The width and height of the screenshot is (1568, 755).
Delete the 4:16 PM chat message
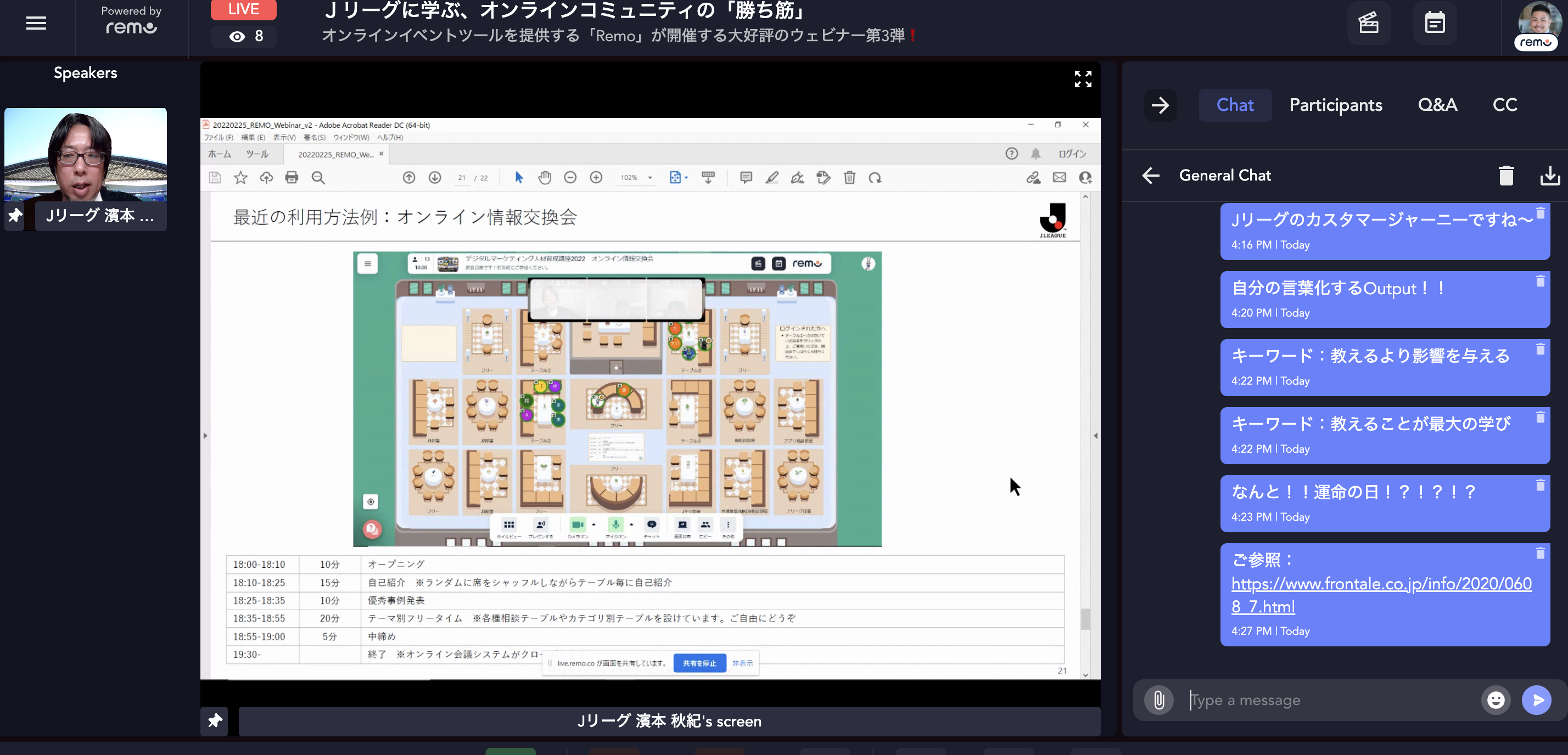point(1540,213)
